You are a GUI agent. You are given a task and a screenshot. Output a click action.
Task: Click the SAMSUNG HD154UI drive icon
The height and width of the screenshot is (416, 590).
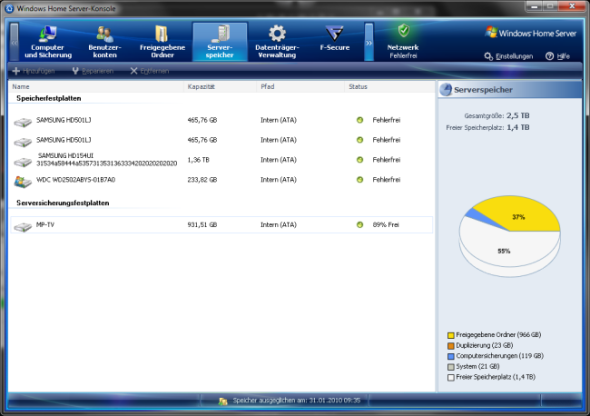(x=23, y=162)
